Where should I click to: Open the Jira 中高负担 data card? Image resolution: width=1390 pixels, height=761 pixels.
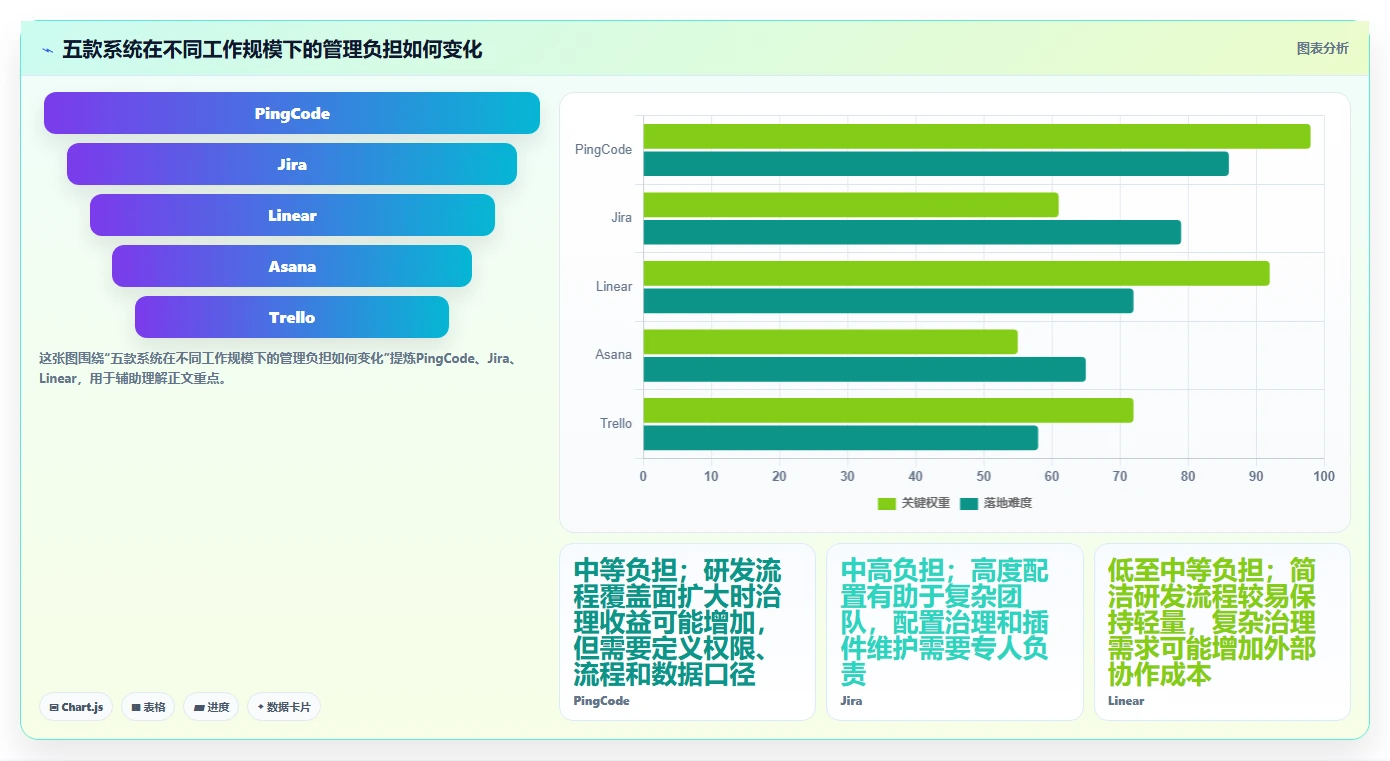[954, 632]
